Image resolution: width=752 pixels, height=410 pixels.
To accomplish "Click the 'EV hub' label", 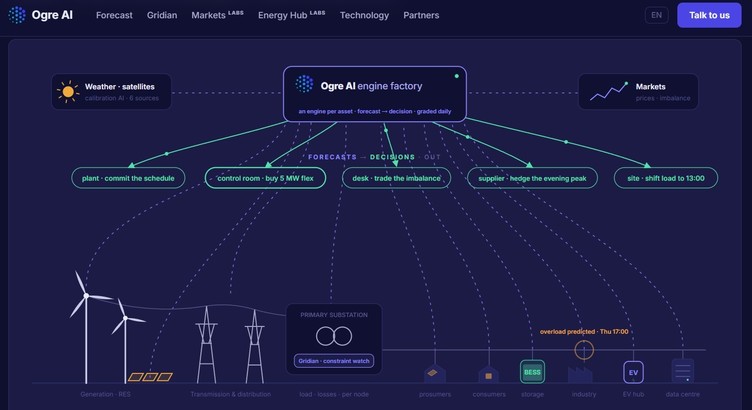I will point(633,394).
